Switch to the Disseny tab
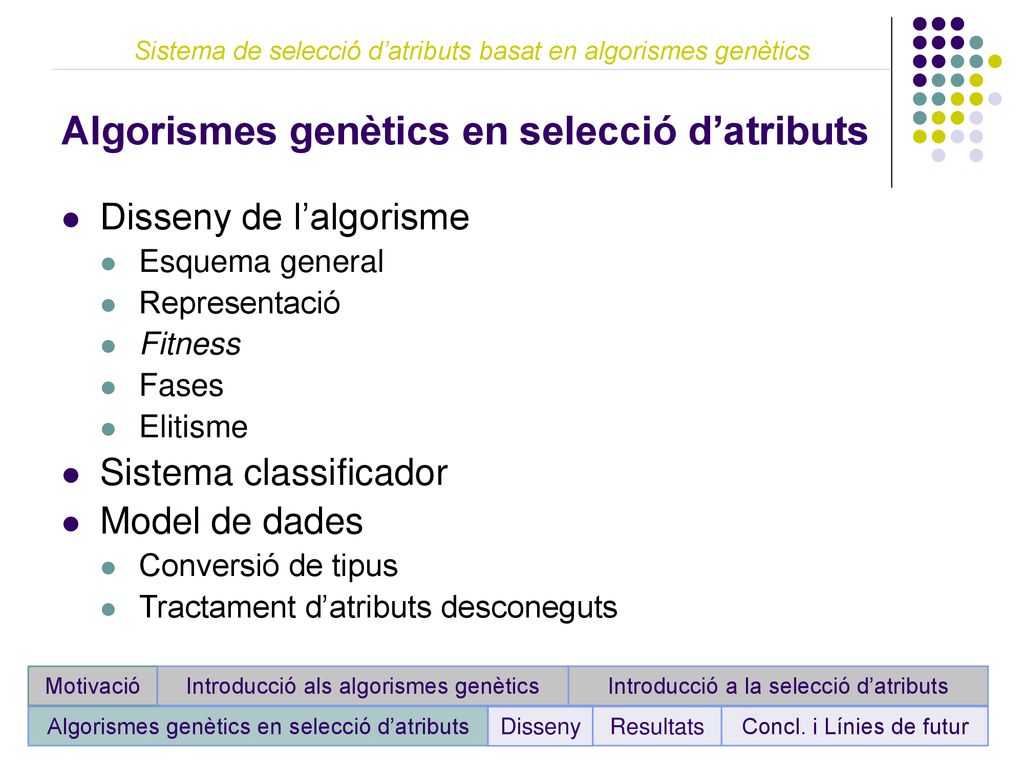This screenshot has height=768, width=1024. tap(540, 726)
